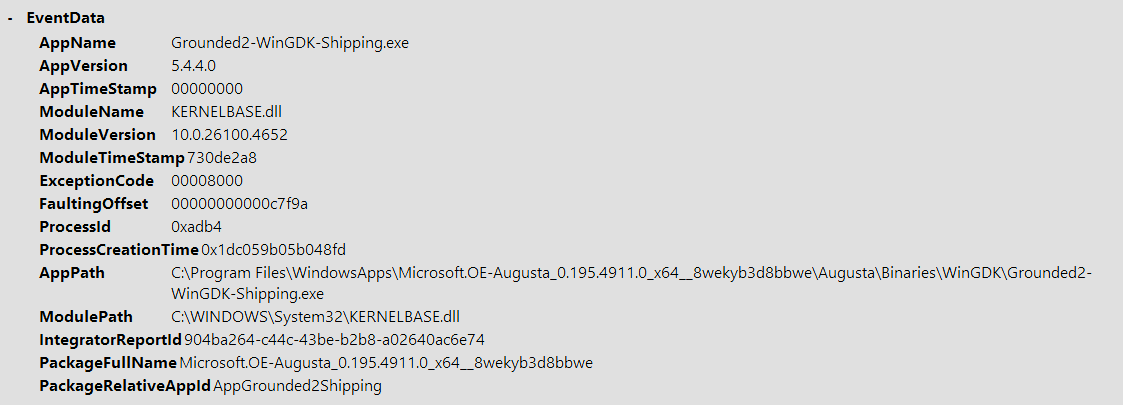Click the ExceptionCode field label
This screenshot has width=1123, height=405.
tap(97, 181)
